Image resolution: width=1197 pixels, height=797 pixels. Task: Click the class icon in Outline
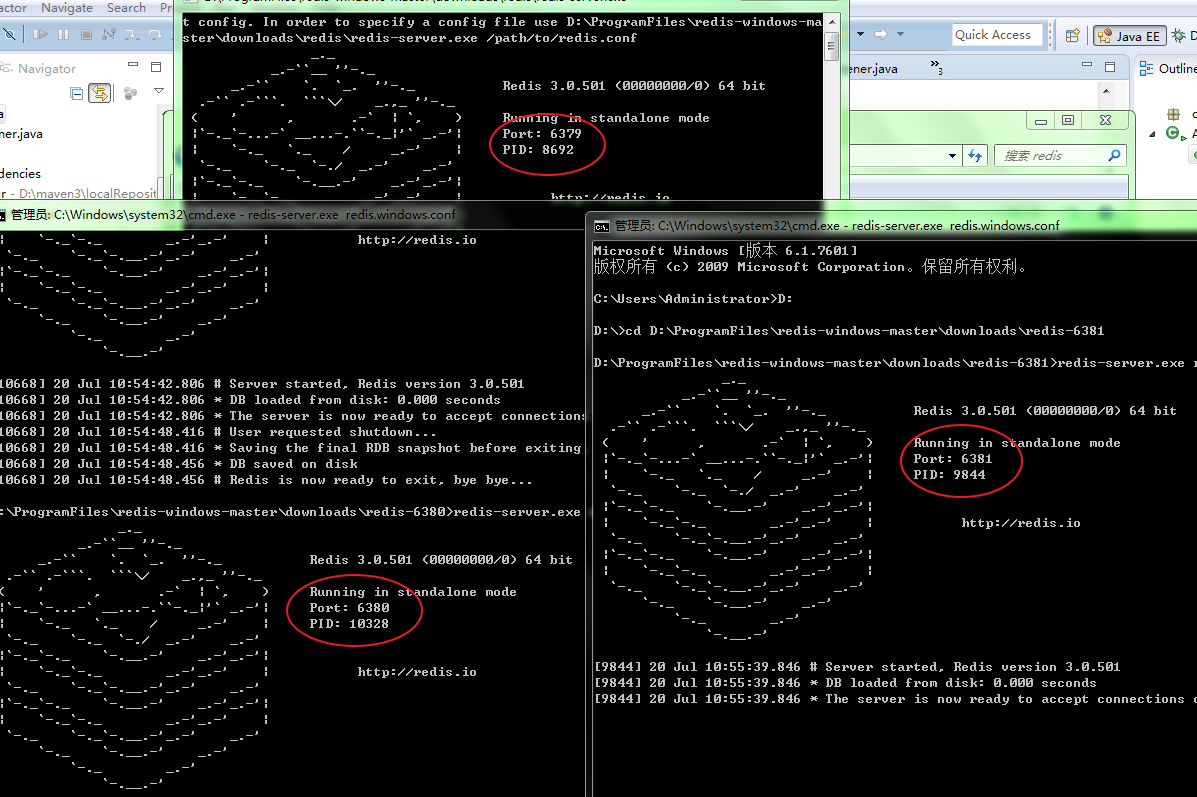point(1173,134)
